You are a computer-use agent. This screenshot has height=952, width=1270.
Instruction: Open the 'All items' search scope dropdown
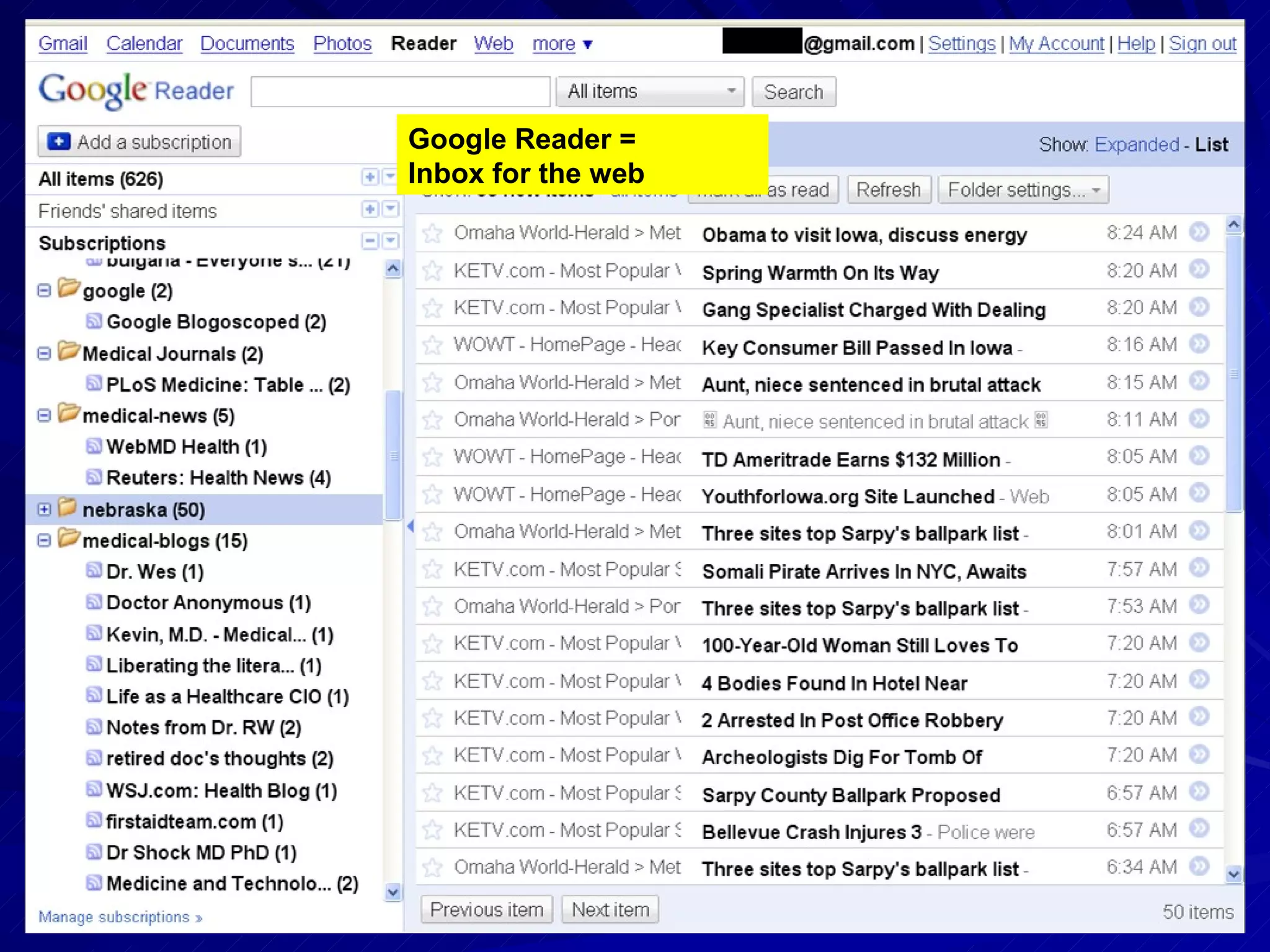650,92
